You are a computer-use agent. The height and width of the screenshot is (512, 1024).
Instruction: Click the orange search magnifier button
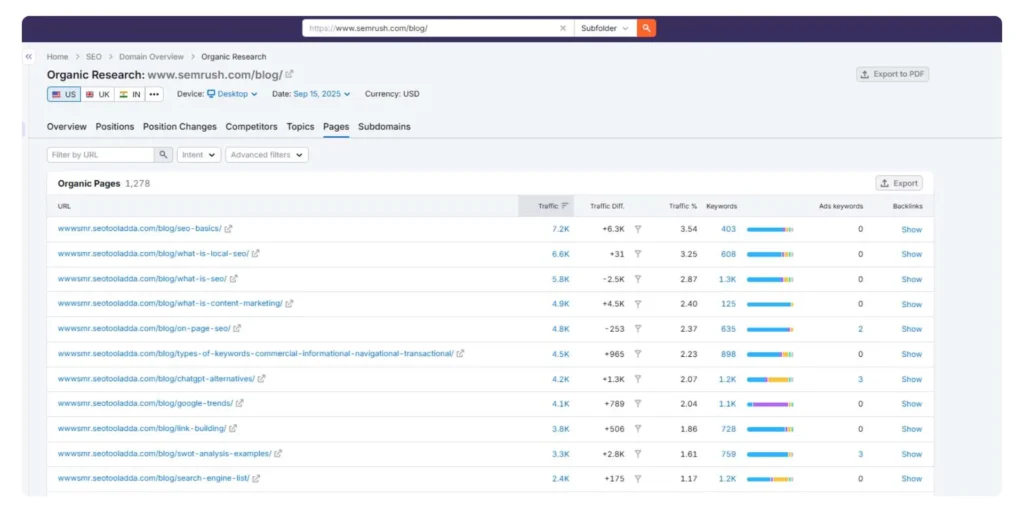[646, 28]
